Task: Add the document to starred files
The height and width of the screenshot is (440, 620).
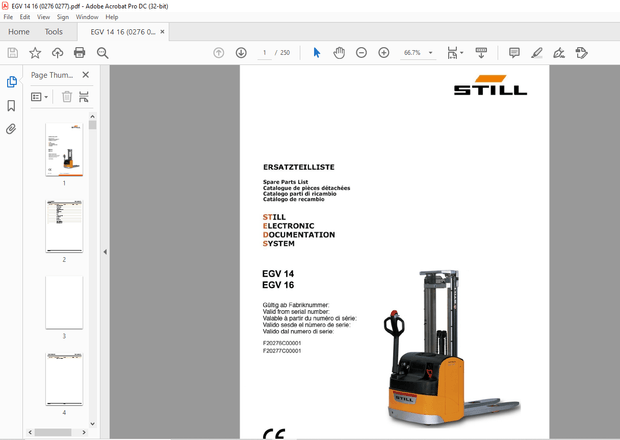Action: tap(35, 53)
